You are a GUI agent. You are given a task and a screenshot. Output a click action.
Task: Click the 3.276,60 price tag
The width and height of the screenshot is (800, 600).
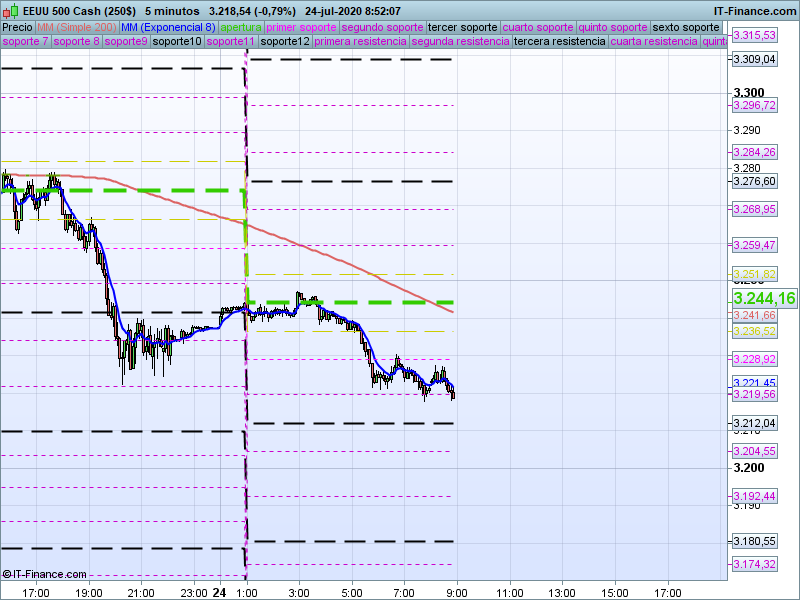click(x=755, y=181)
